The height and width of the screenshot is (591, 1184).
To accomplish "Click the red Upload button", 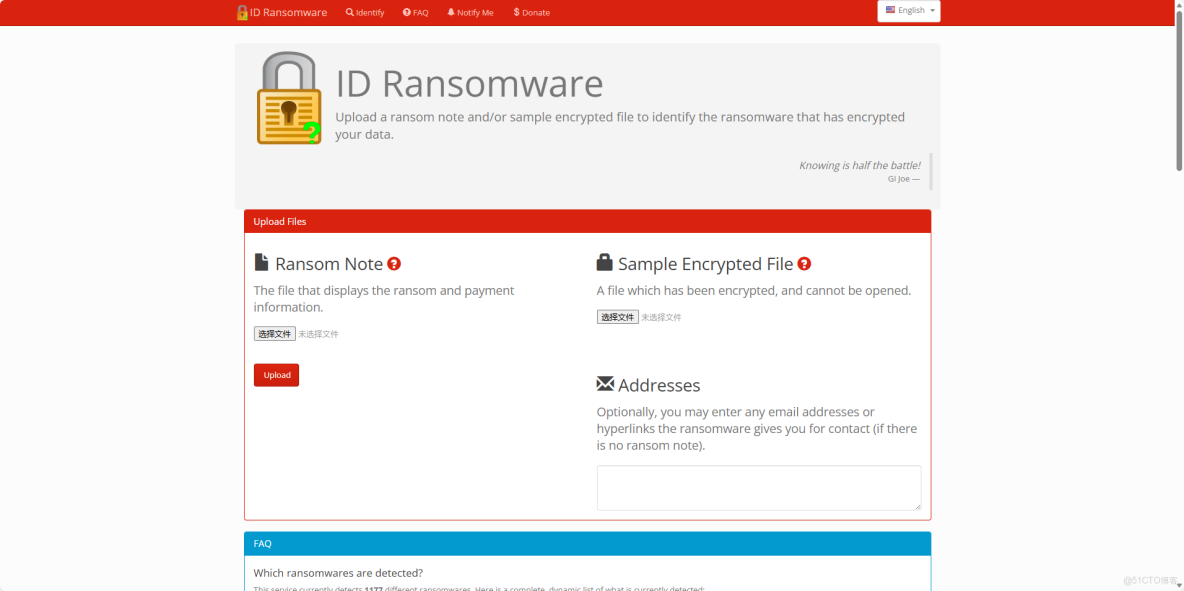I will click(x=276, y=375).
